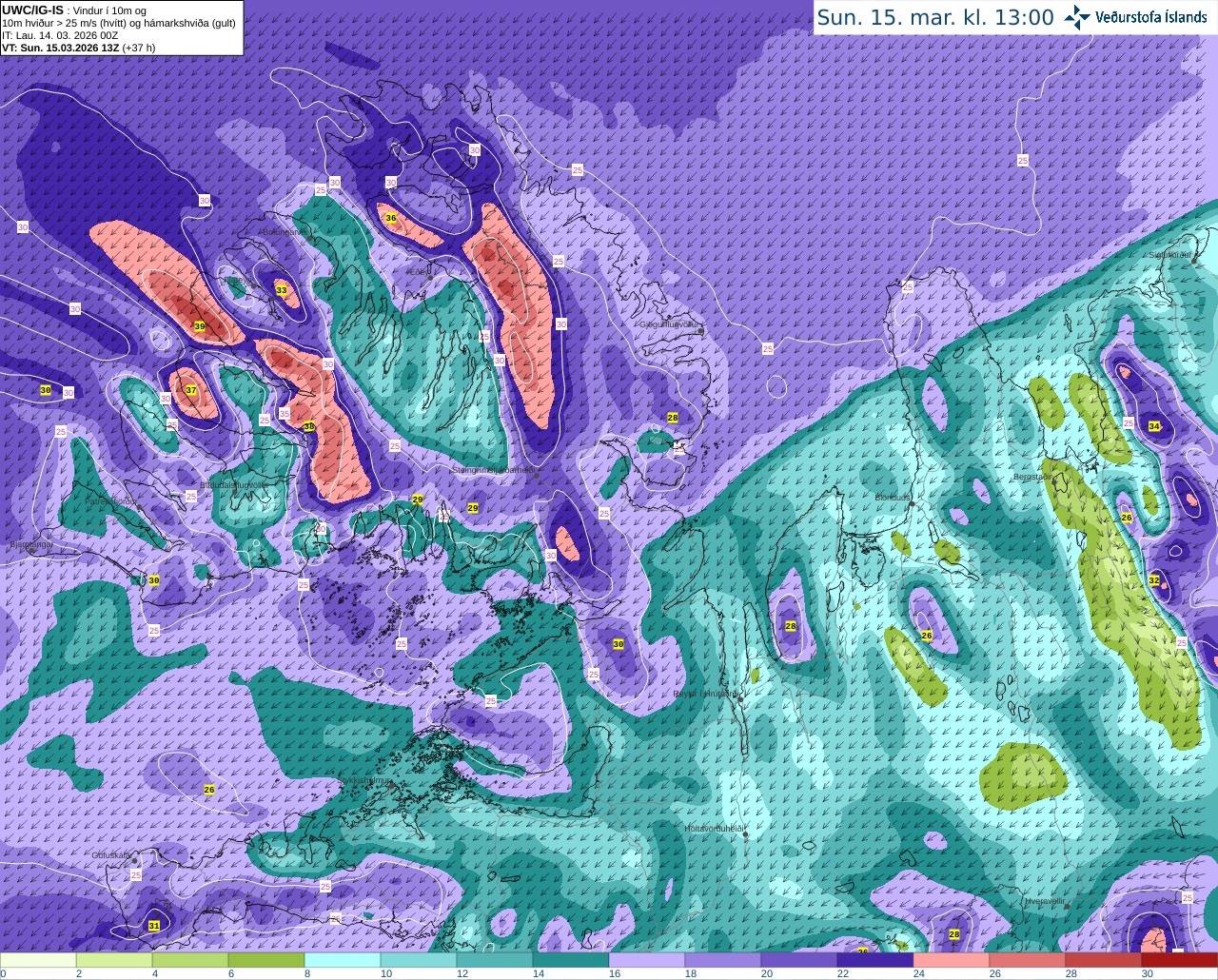Image resolution: width=1218 pixels, height=980 pixels.
Task: Click the Stykkishólmur station label
Action: point(364,780)
